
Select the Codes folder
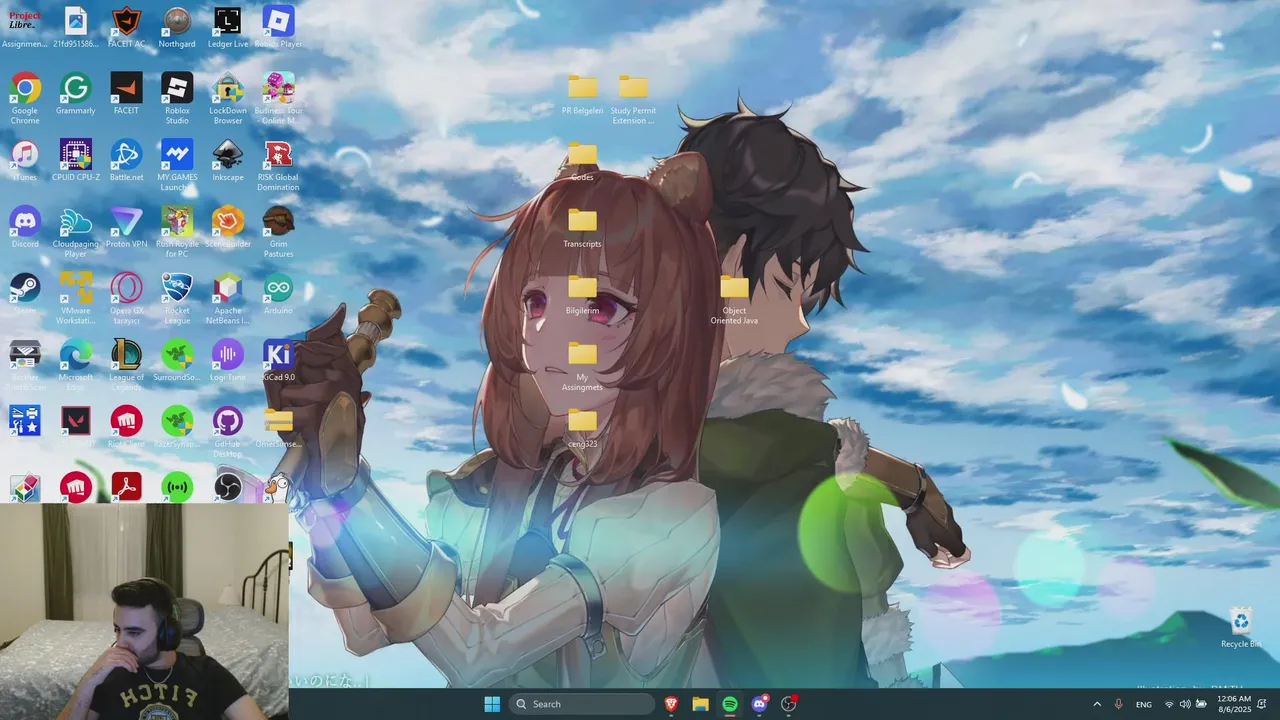[x=582, y=161]
